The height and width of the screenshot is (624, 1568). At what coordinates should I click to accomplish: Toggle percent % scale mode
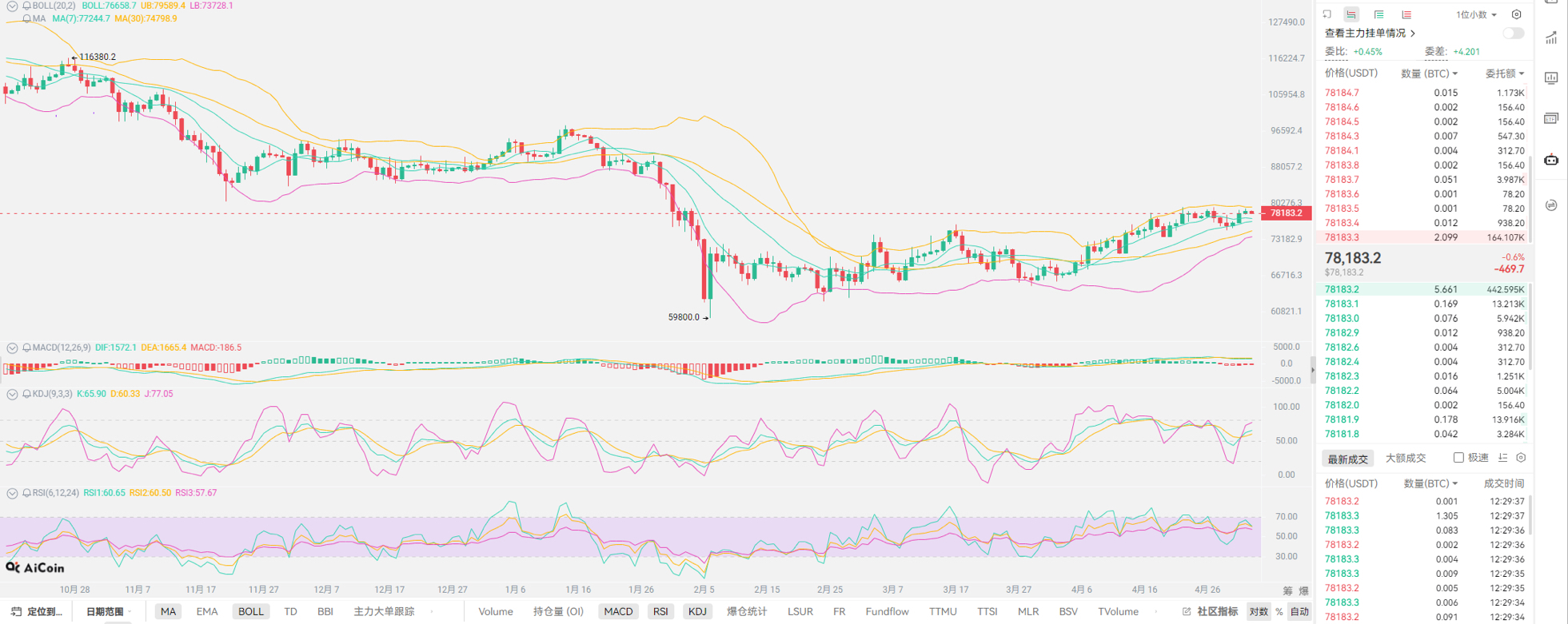(1279, 612)
